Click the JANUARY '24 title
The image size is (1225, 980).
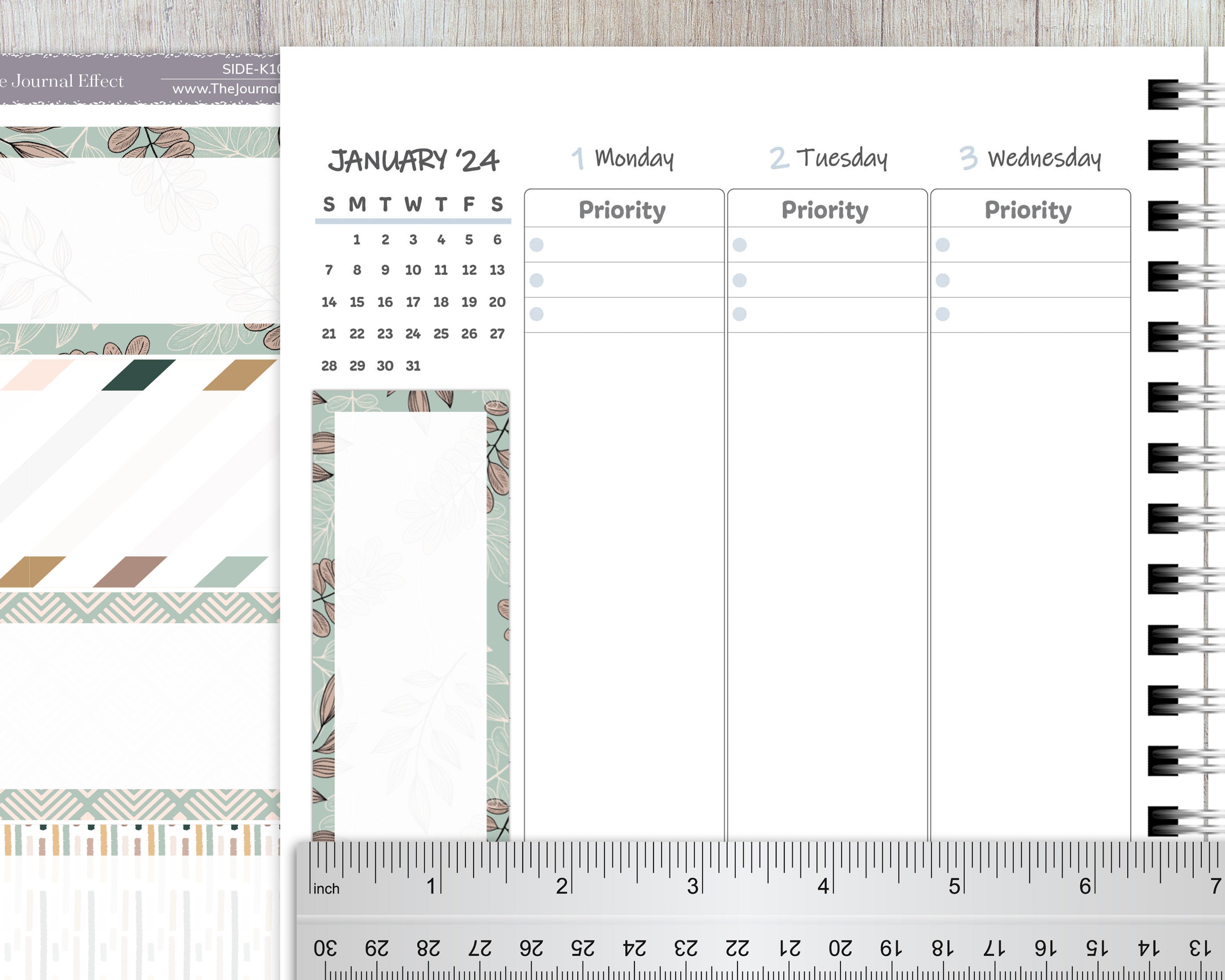coord(413,160)
